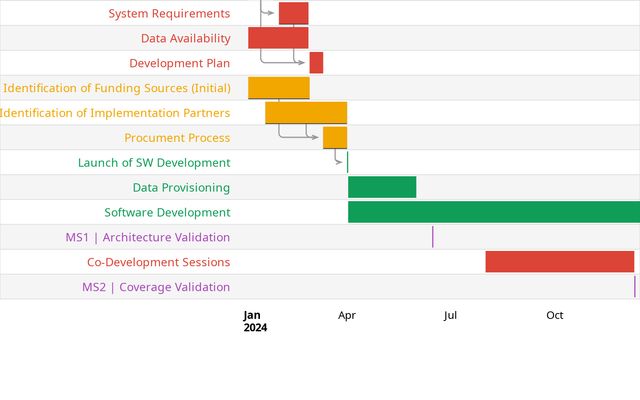Click the Co-Development Sessions red bar

[x=560, y=262]
